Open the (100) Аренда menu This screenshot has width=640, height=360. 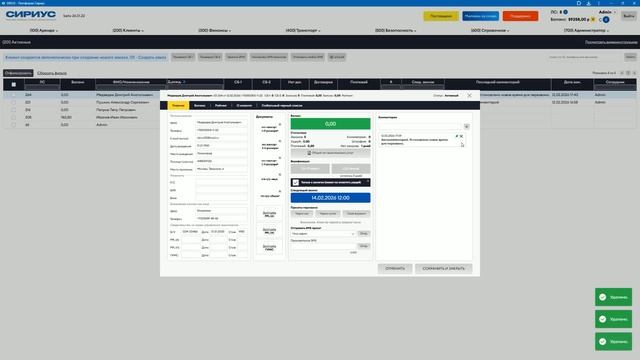44,30
